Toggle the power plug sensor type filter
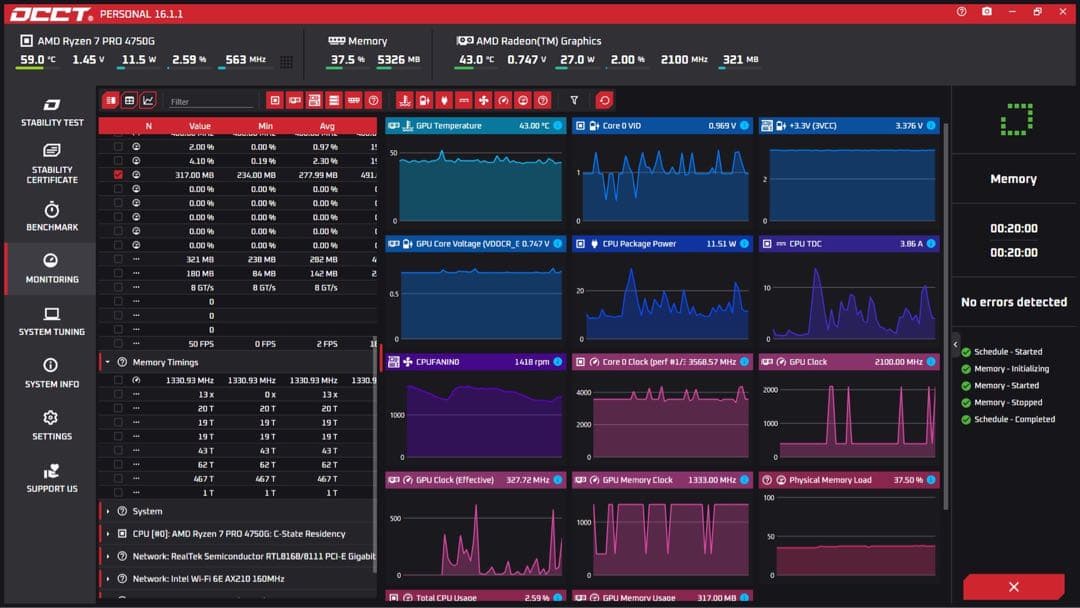 tap(444, 101)
